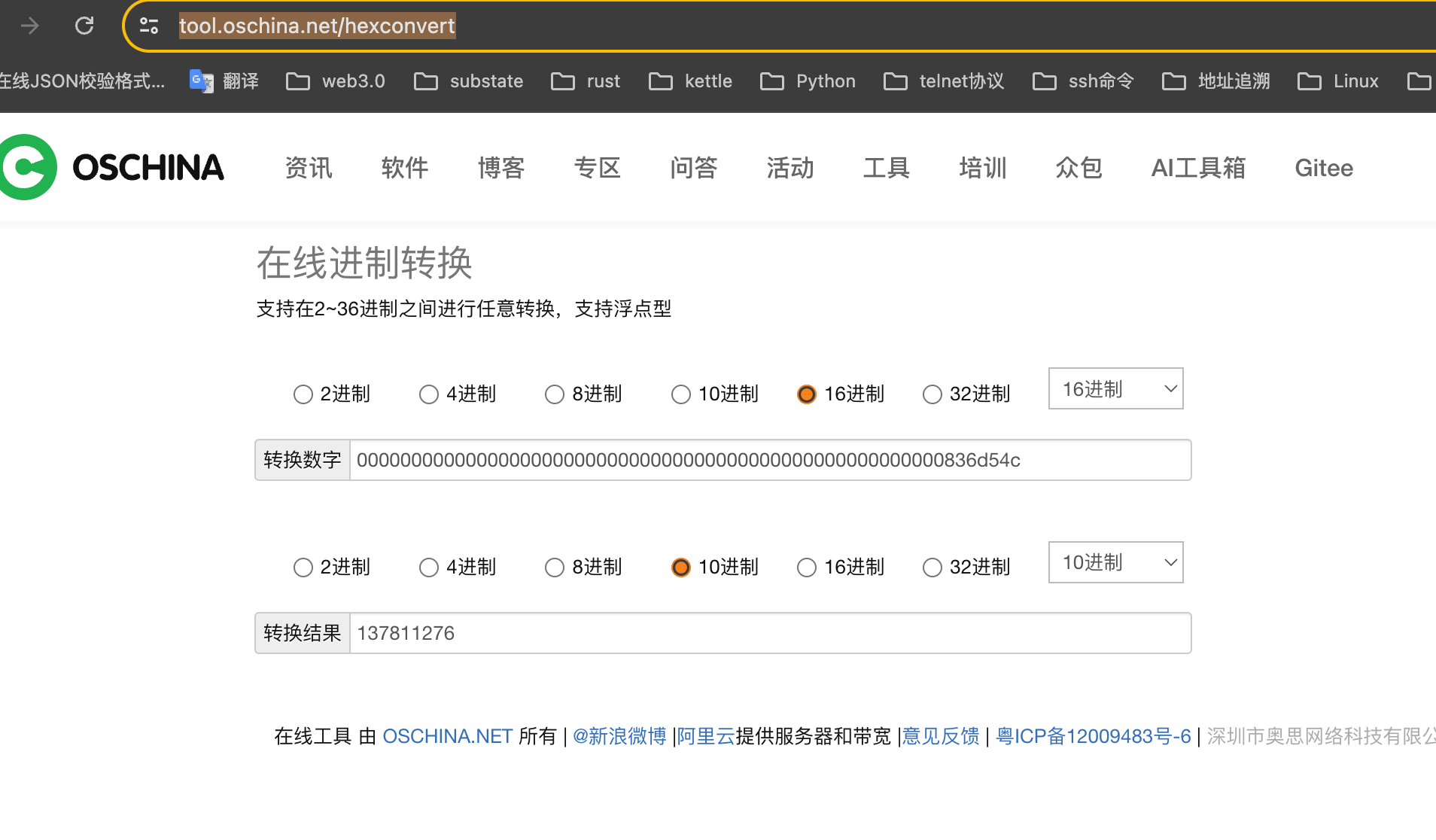Select source 10进制 radio button
The width and height of the screenshot is (1436, 840).
(x=680, y=394)
